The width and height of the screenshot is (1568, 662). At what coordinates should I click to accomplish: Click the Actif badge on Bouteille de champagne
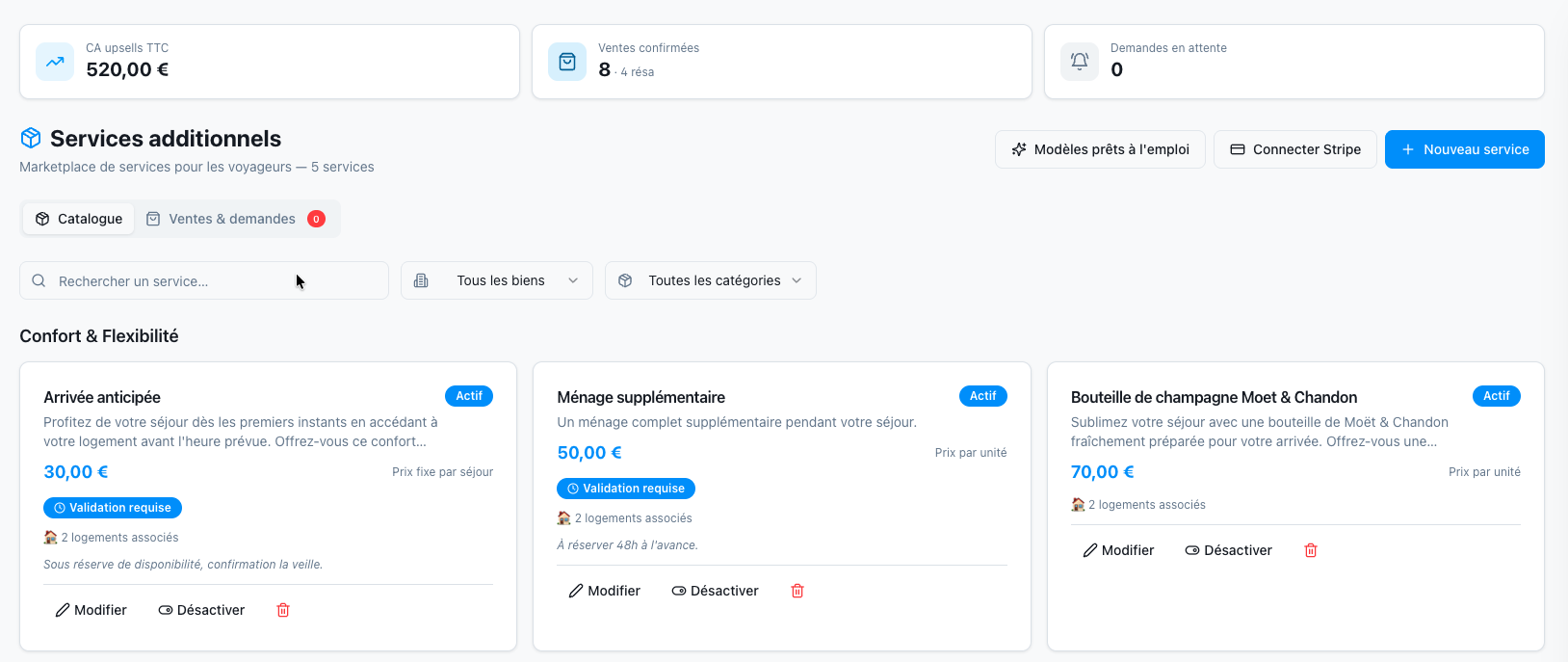[x=1497, y=396]
